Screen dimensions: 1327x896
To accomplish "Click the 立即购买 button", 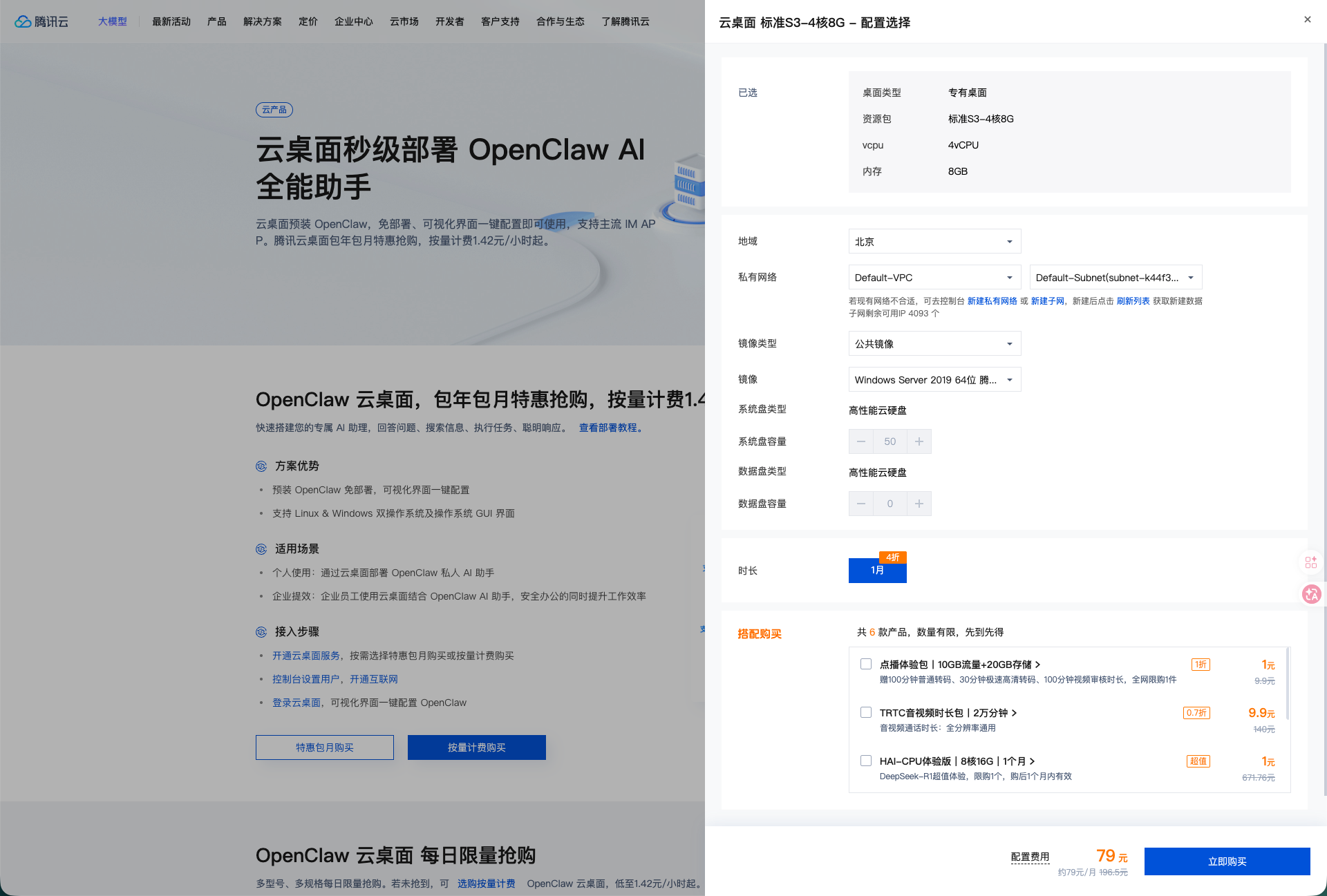I will click(x=1226, y=861).
